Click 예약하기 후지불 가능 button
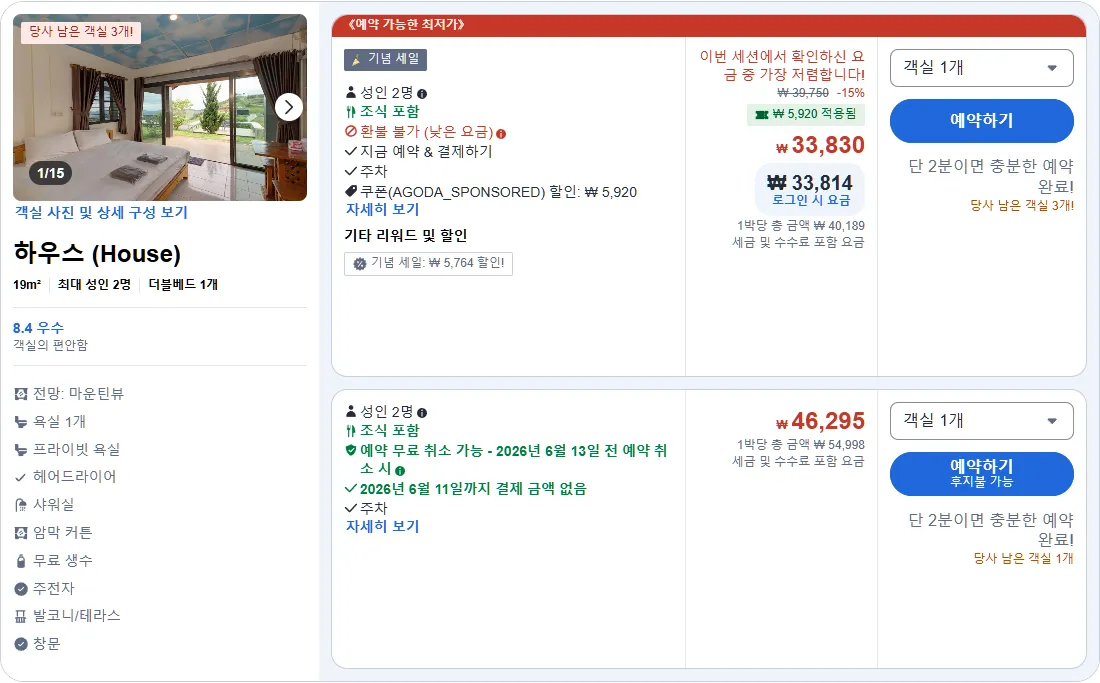 tap(981, 473)
